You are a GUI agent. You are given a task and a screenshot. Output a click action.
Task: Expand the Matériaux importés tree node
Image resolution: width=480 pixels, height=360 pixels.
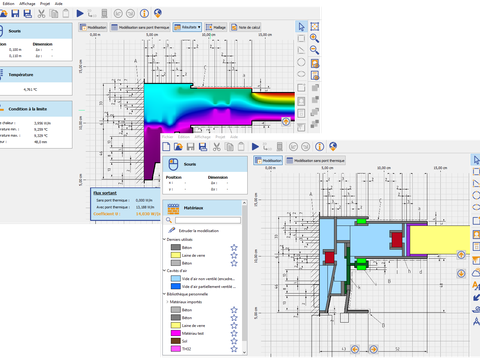point(167,302)
